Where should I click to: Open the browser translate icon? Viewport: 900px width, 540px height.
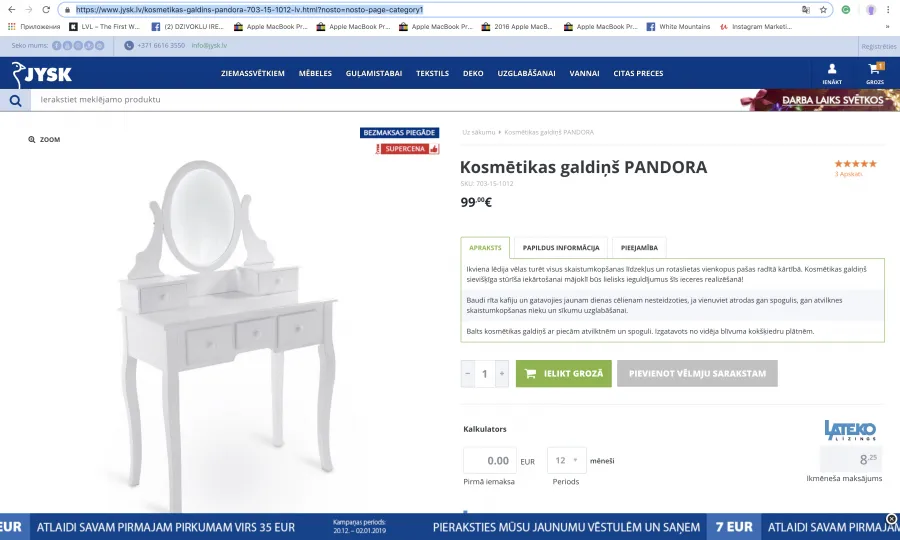tap(806, 10)
